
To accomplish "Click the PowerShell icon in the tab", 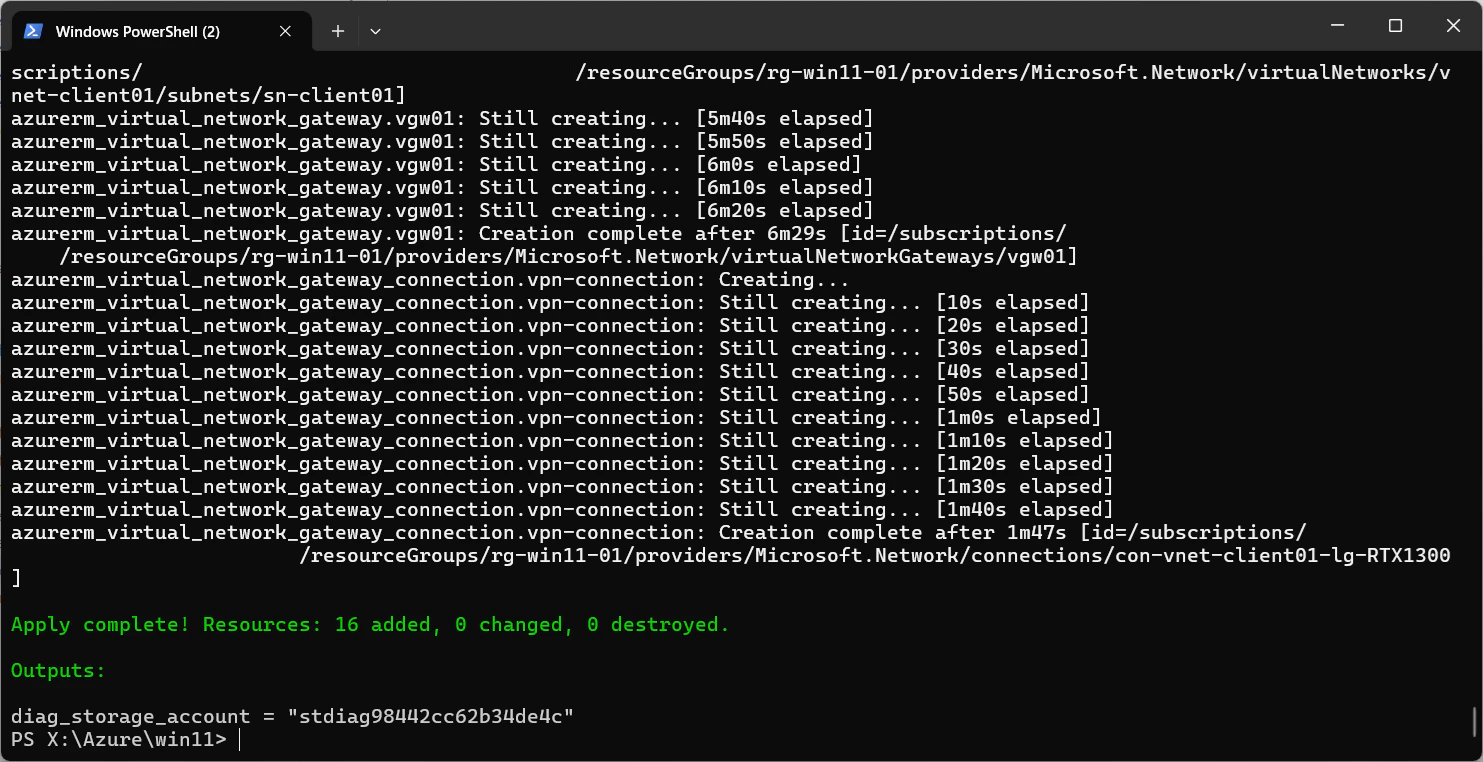I will point(32,31).
